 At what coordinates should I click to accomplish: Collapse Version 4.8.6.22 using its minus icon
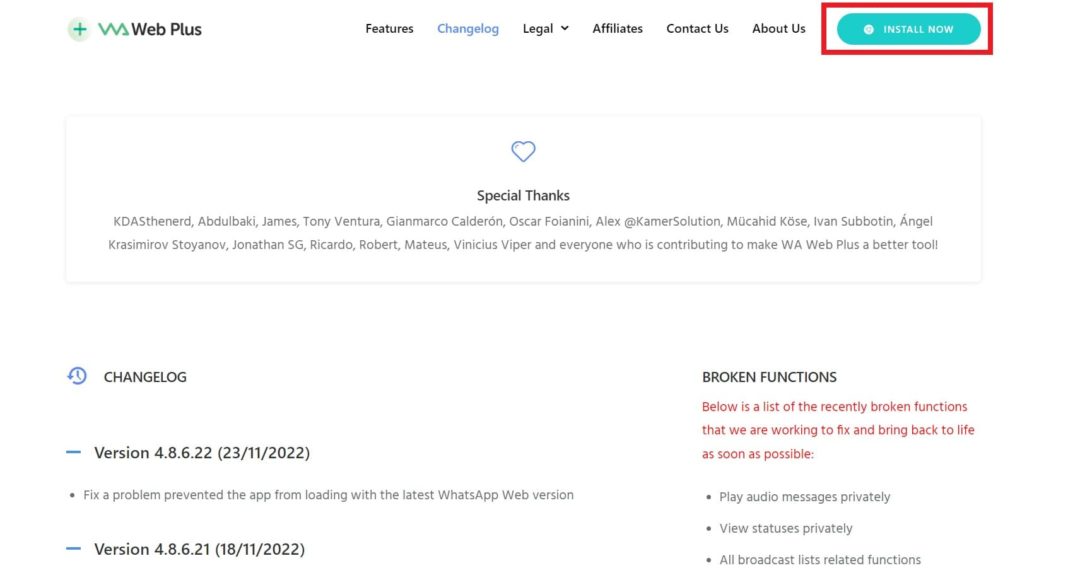coord(73,453)
